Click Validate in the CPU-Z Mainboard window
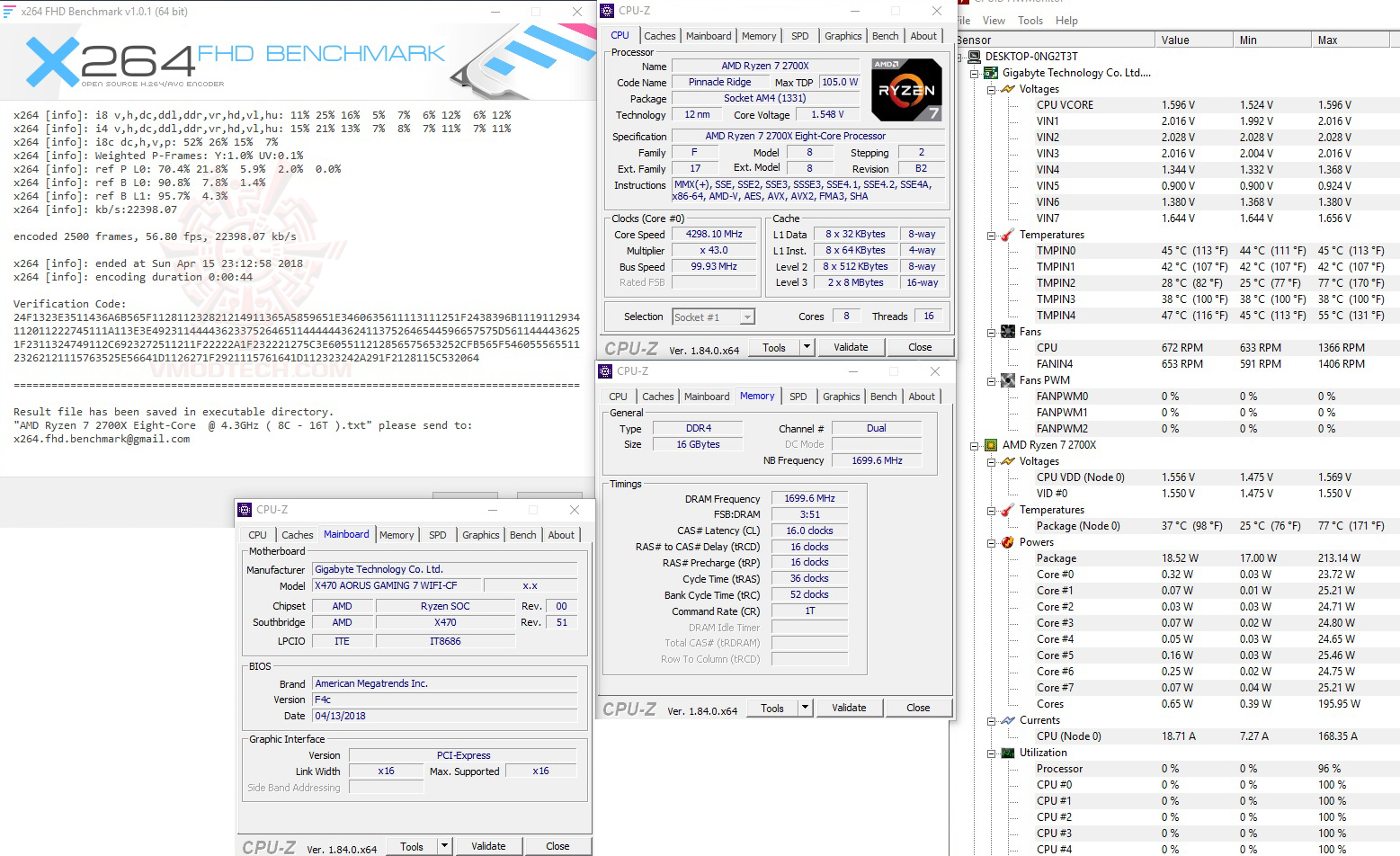This screenshot has height=856, width=1400. click(x=488, y=846)
